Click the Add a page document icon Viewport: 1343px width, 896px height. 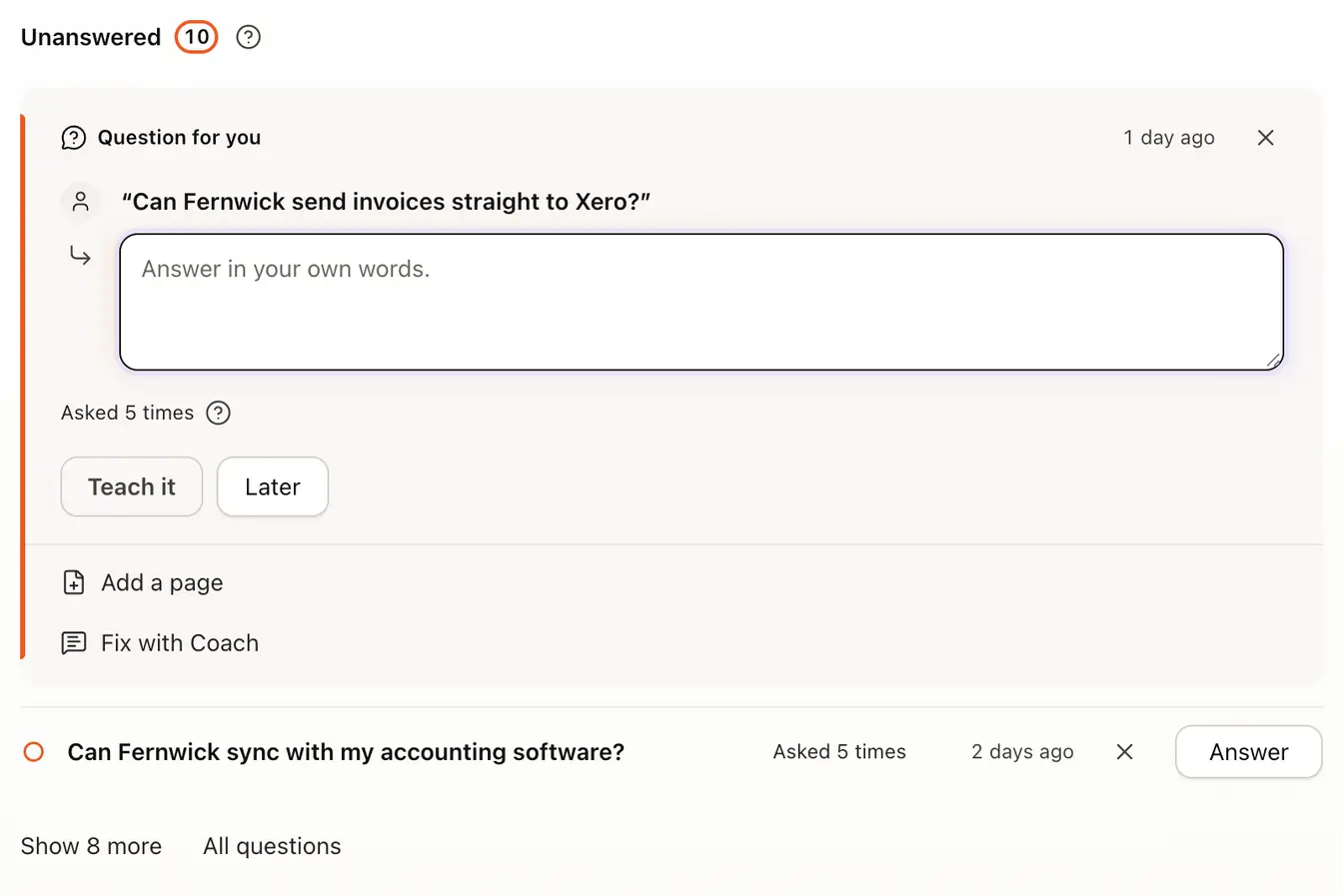pos(74,582)
